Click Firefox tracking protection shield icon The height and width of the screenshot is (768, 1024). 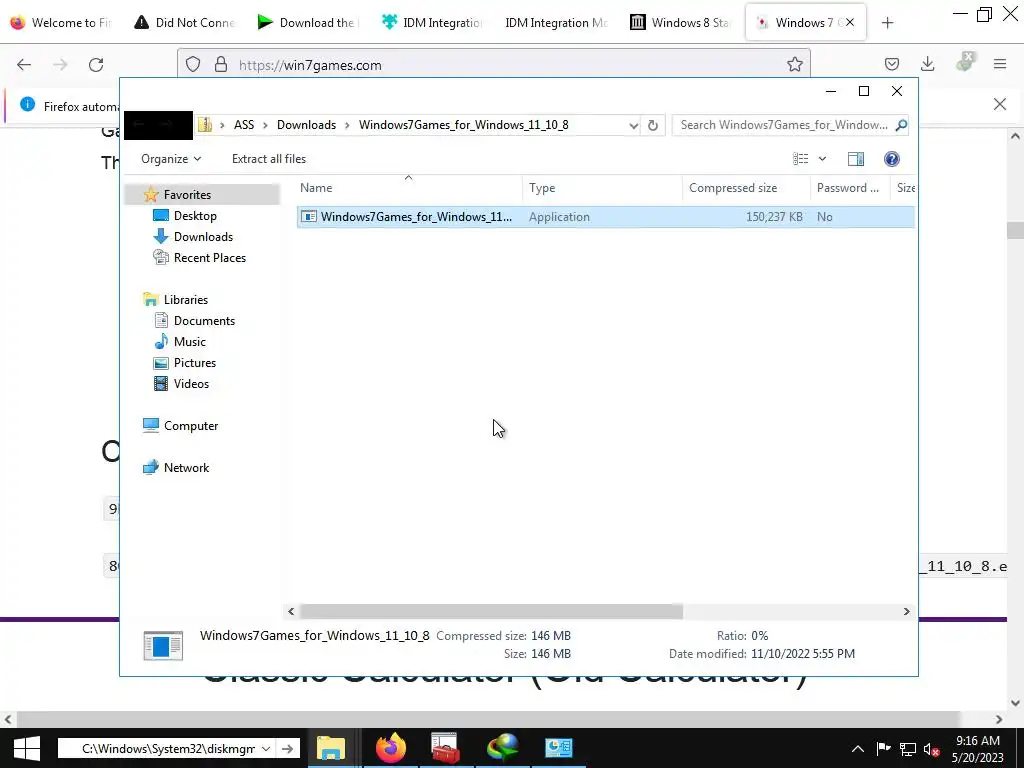(x=193, y=65)
